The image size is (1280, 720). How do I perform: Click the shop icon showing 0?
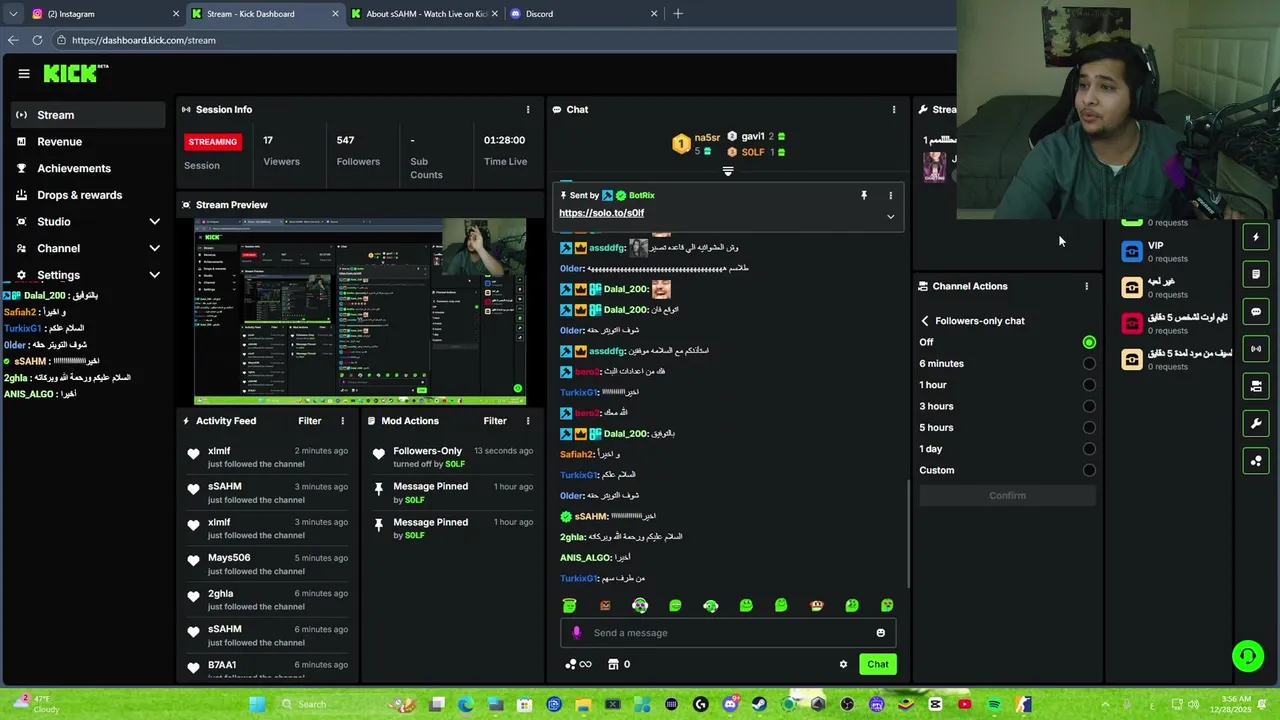coord(619,664)
